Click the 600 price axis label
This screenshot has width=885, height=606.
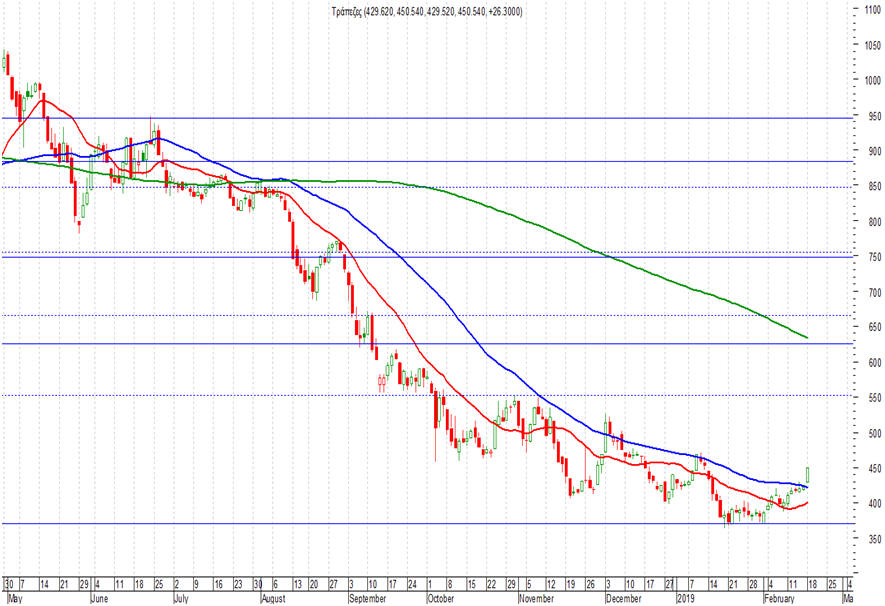(875, 363)
